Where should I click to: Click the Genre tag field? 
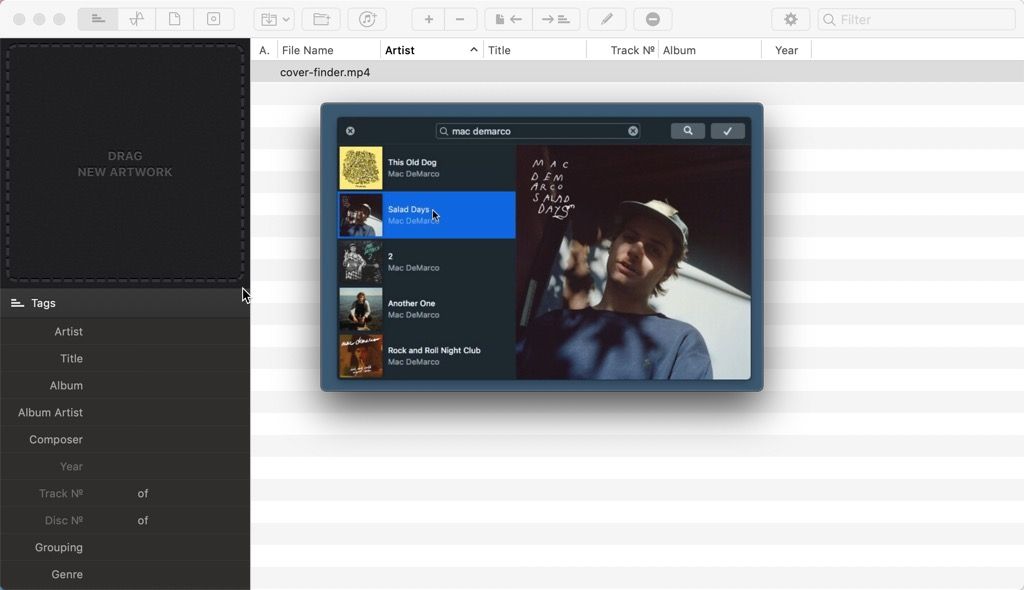coord(167,574)
